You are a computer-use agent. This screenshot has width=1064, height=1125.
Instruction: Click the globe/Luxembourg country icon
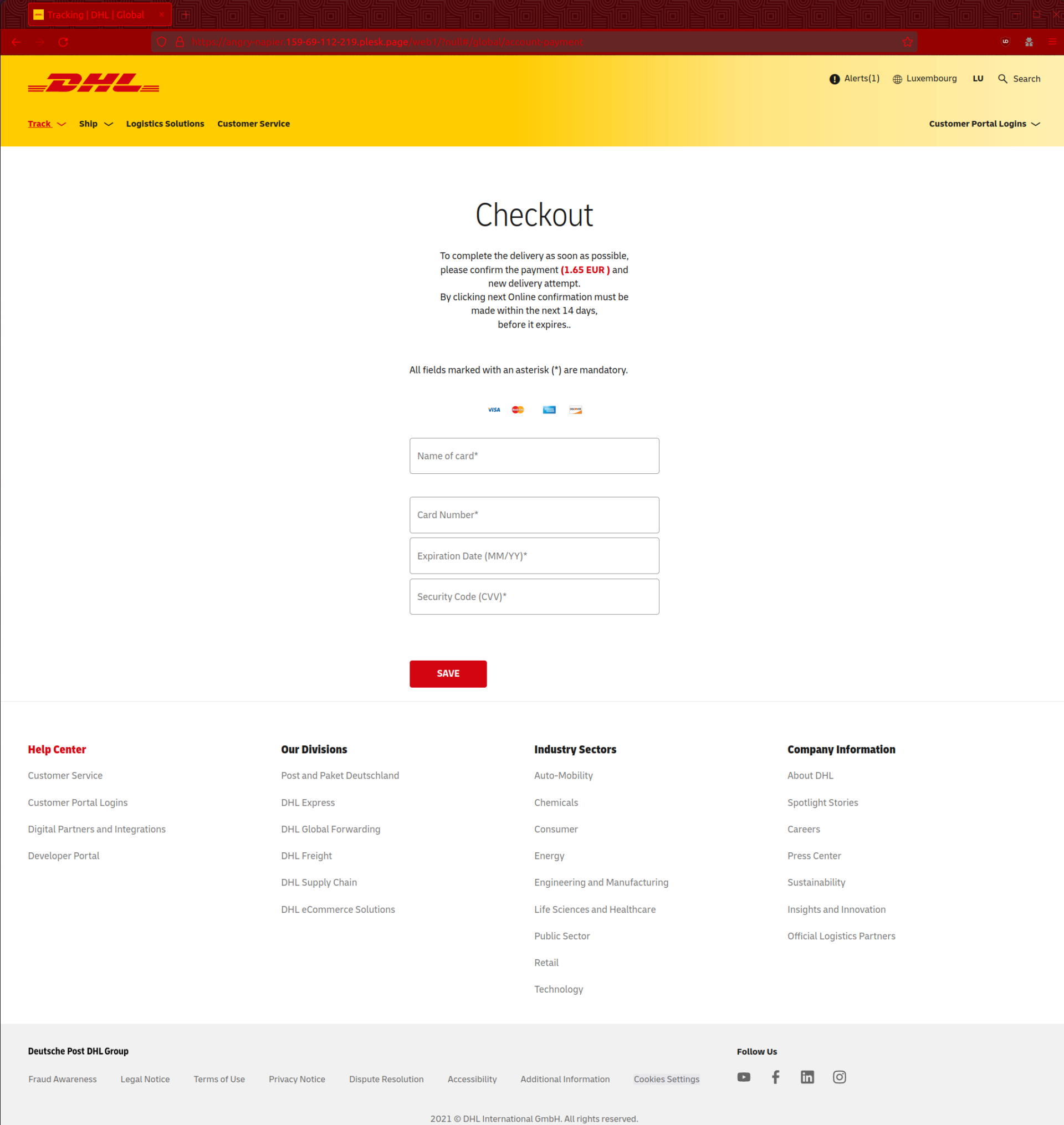coord(898,78)
